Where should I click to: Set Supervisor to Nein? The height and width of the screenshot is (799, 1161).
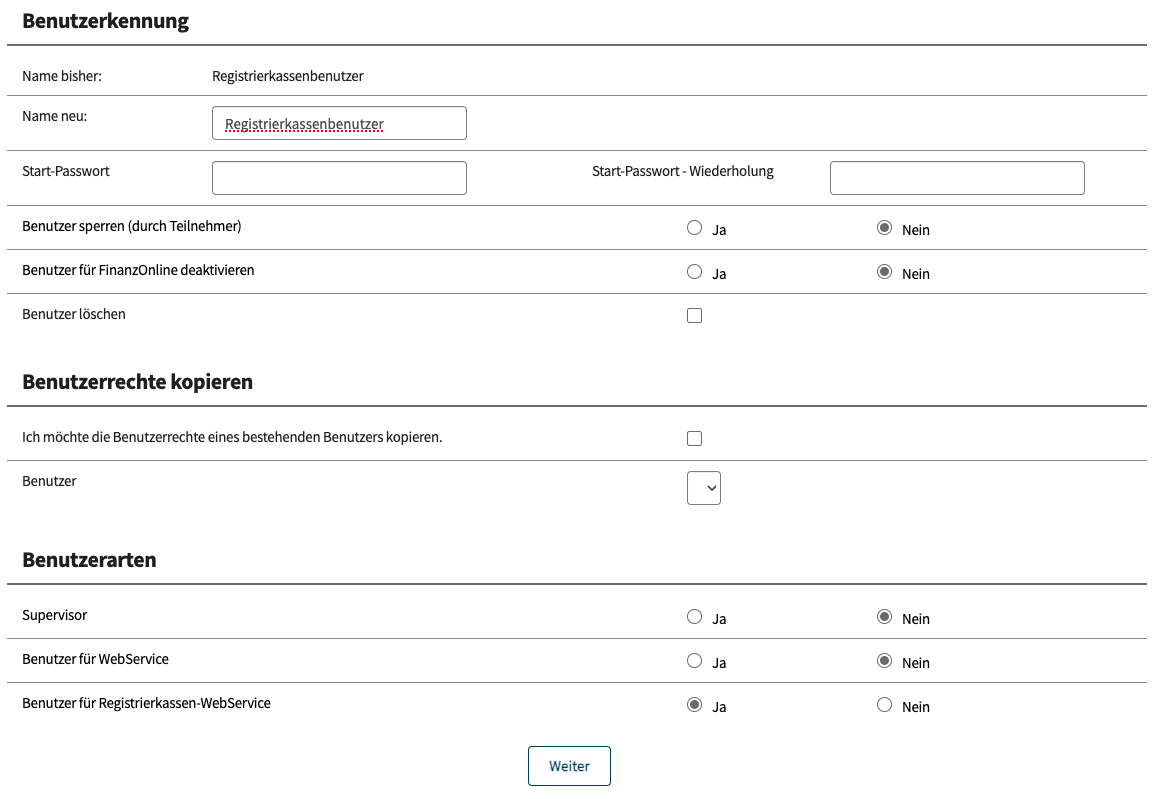(884, 617)
